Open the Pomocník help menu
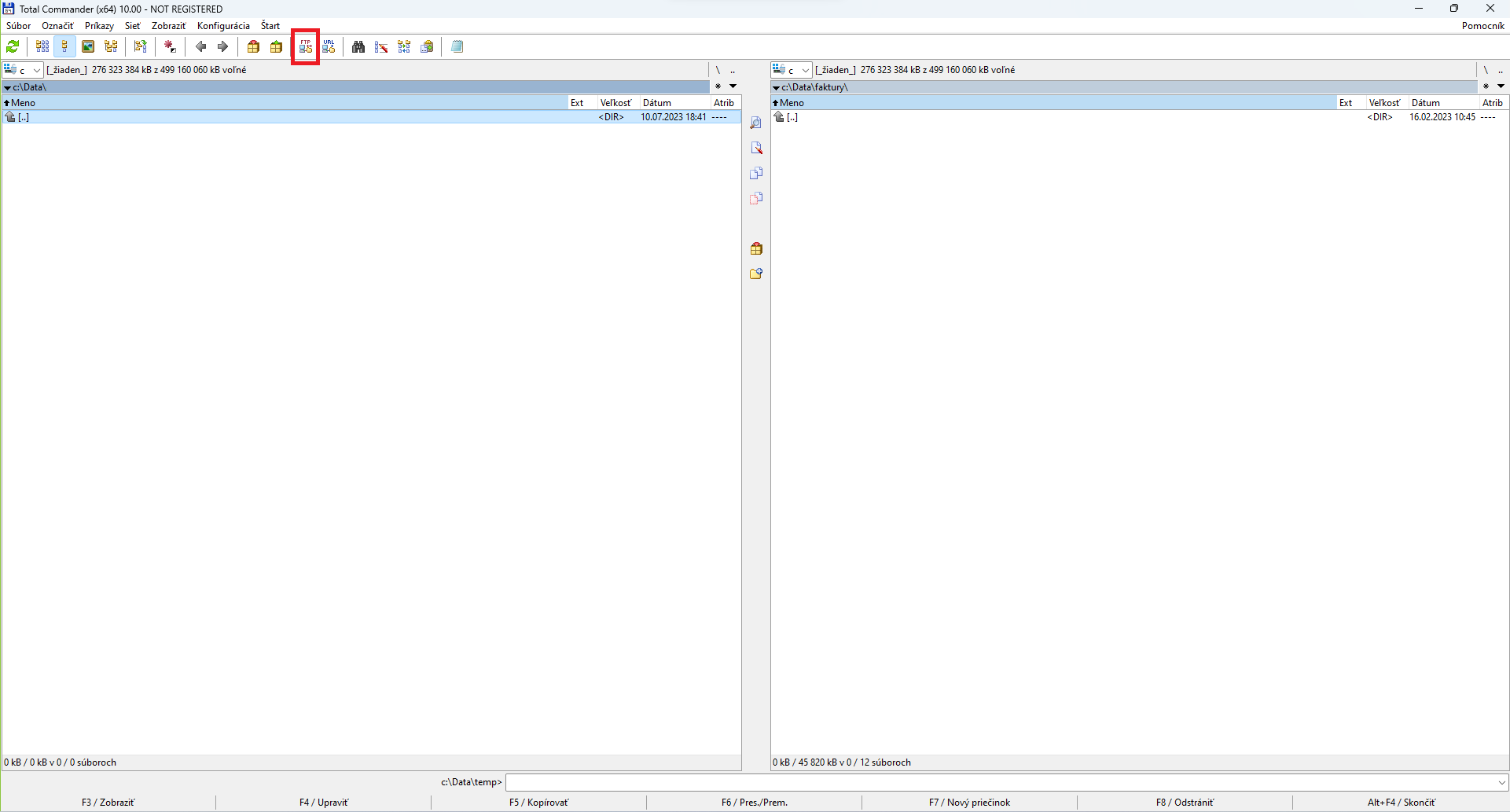Screen dimensions: 1510x812 point(1482,26)
